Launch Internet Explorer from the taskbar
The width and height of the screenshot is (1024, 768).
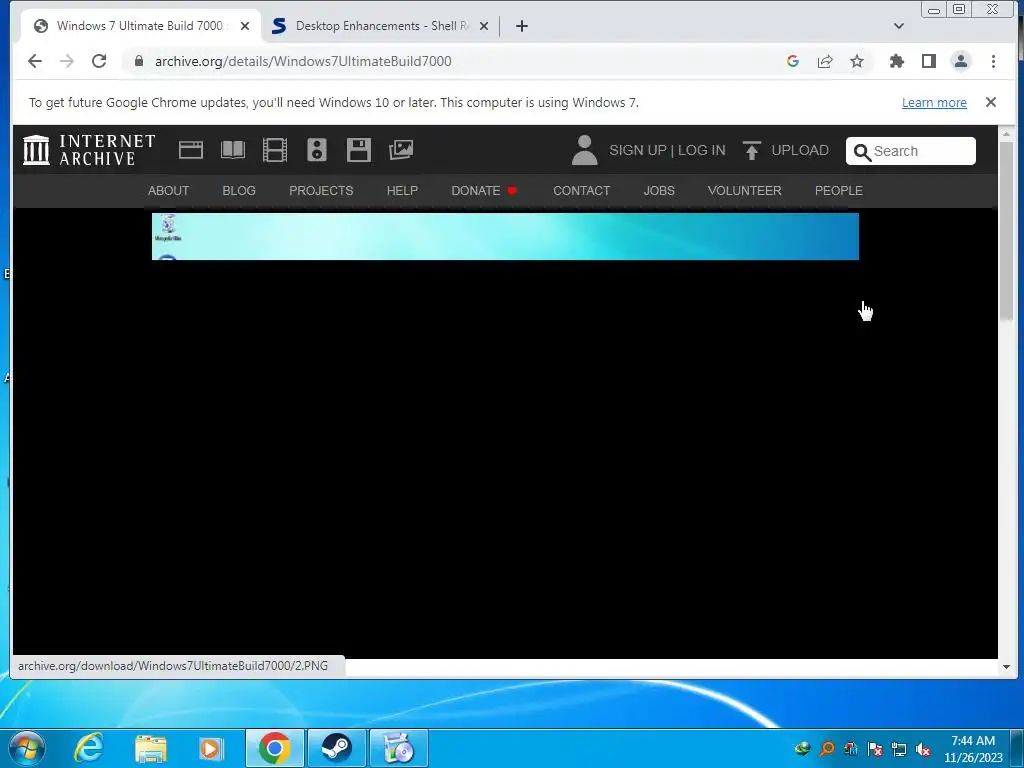click(x=88, y=748)
